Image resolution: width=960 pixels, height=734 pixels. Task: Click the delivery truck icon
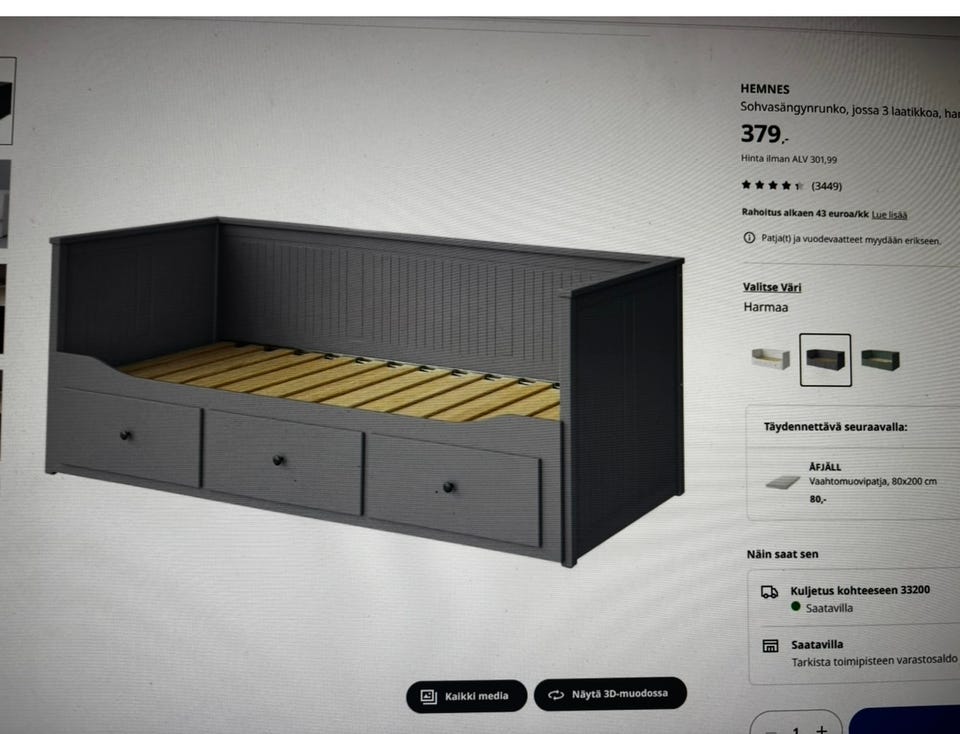pyautogui.click(x=769, y=592)
